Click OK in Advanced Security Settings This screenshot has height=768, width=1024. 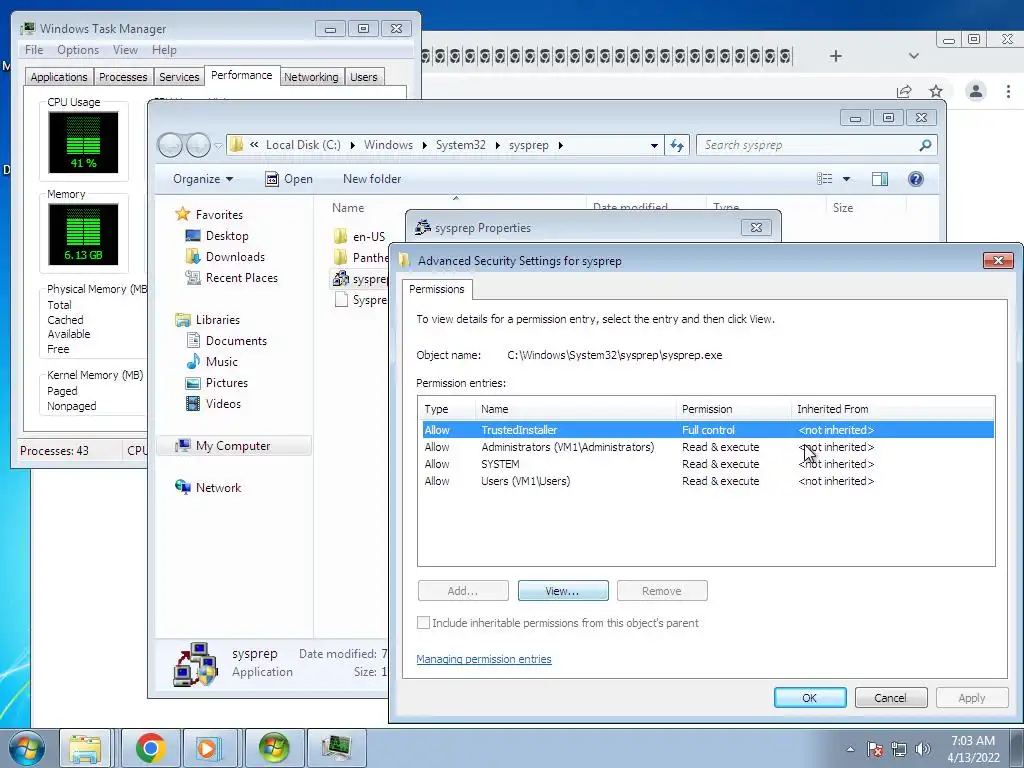point(810,697)
